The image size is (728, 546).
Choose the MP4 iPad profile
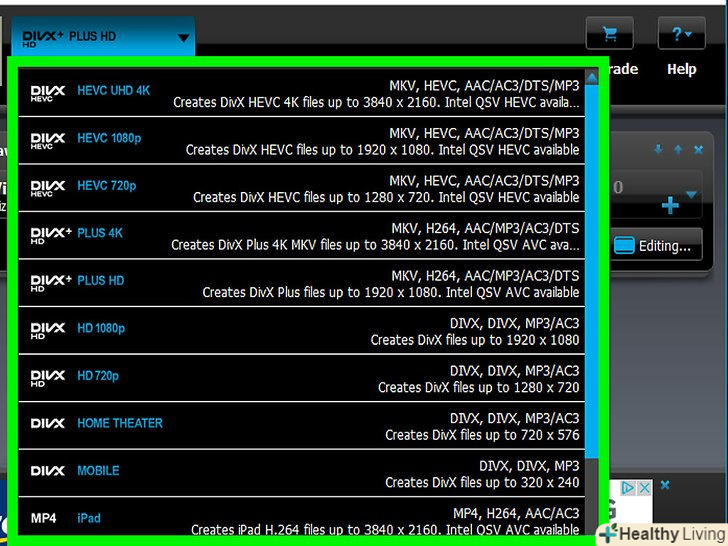point(300,519)
